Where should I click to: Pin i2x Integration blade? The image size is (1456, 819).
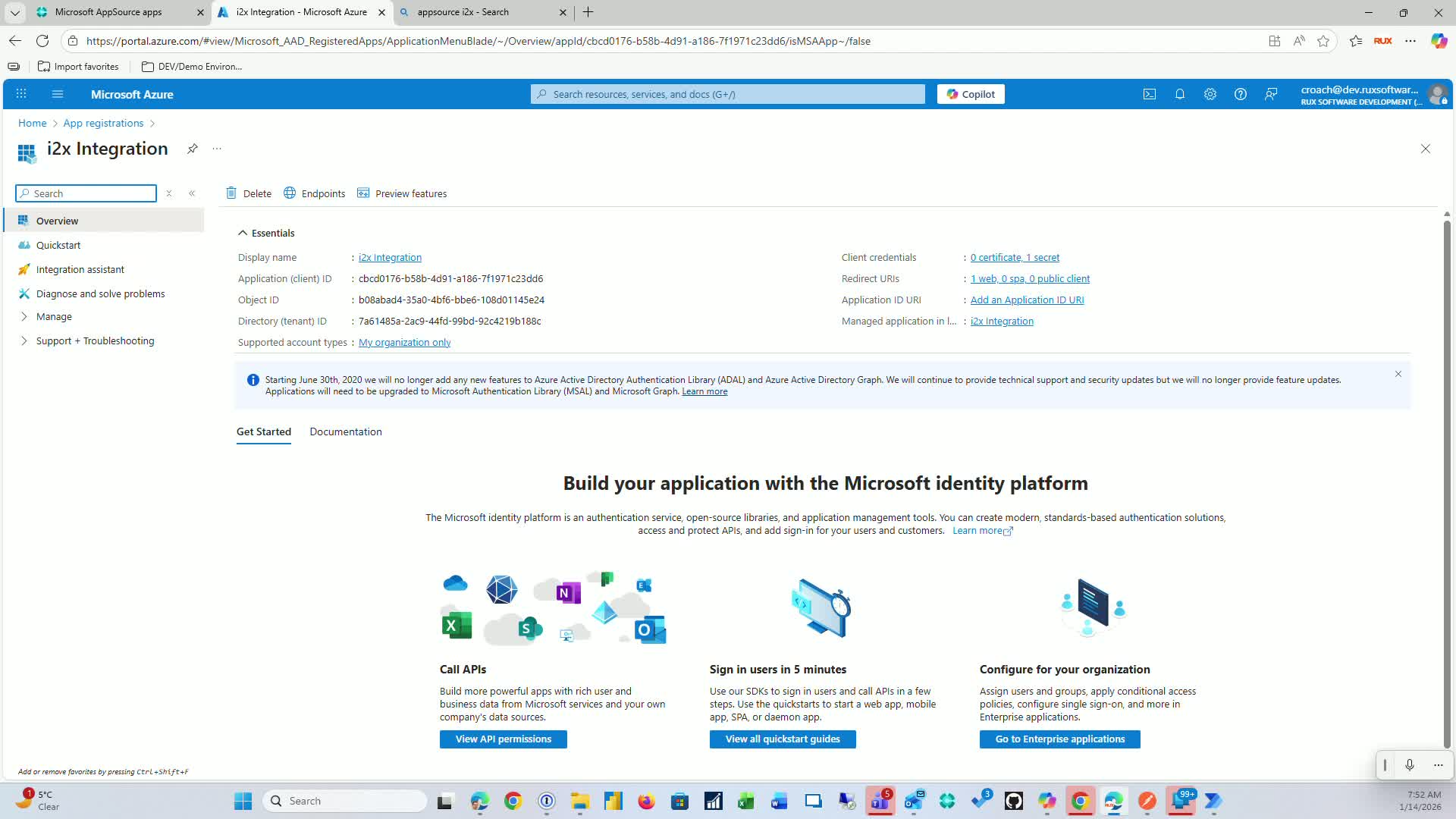[193, 149]
